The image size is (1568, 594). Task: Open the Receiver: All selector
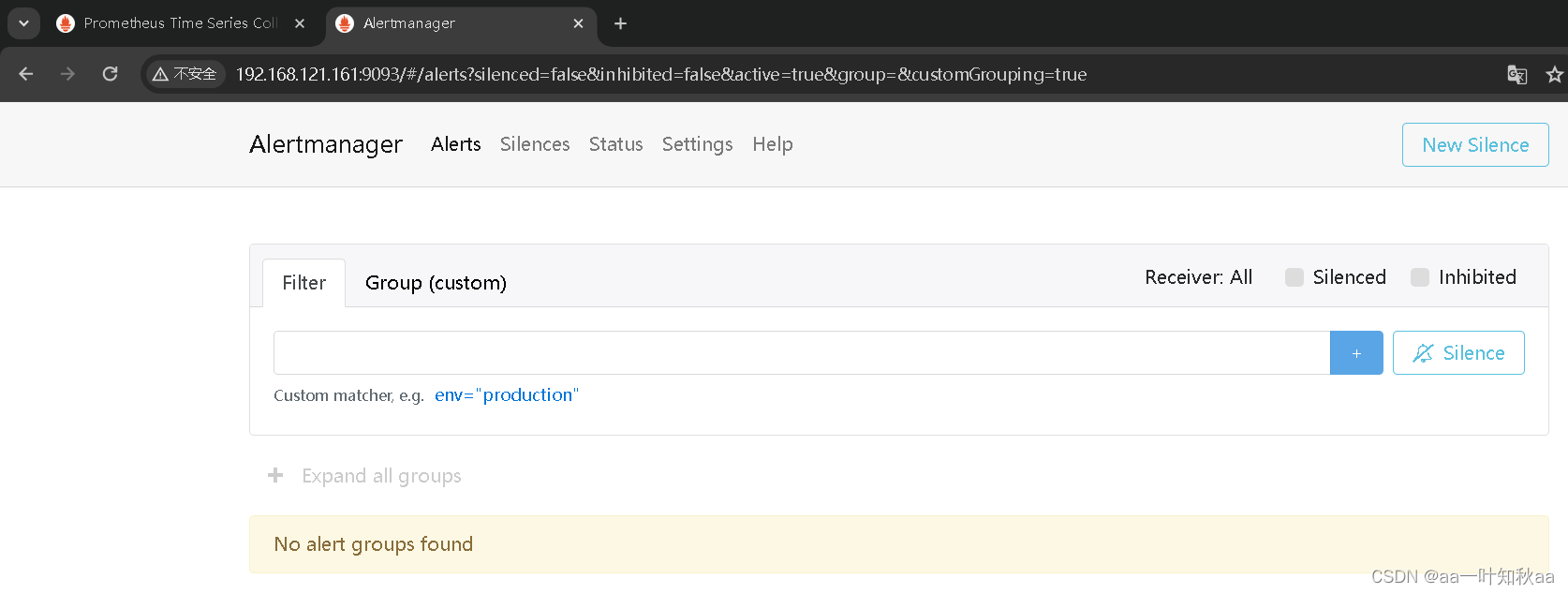[1198, 277]
